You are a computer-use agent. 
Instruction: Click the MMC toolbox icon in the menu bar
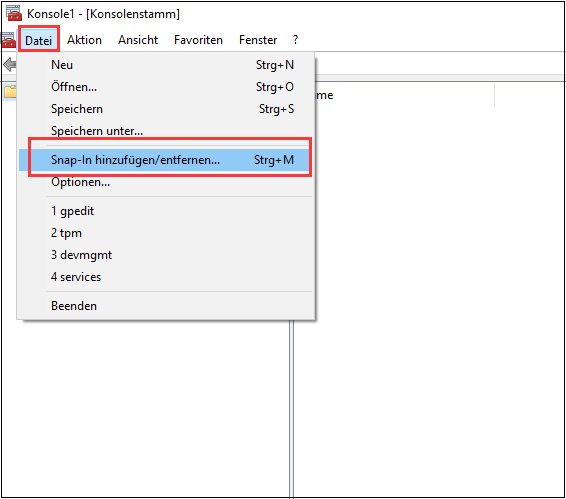click(x=9, y=40)
